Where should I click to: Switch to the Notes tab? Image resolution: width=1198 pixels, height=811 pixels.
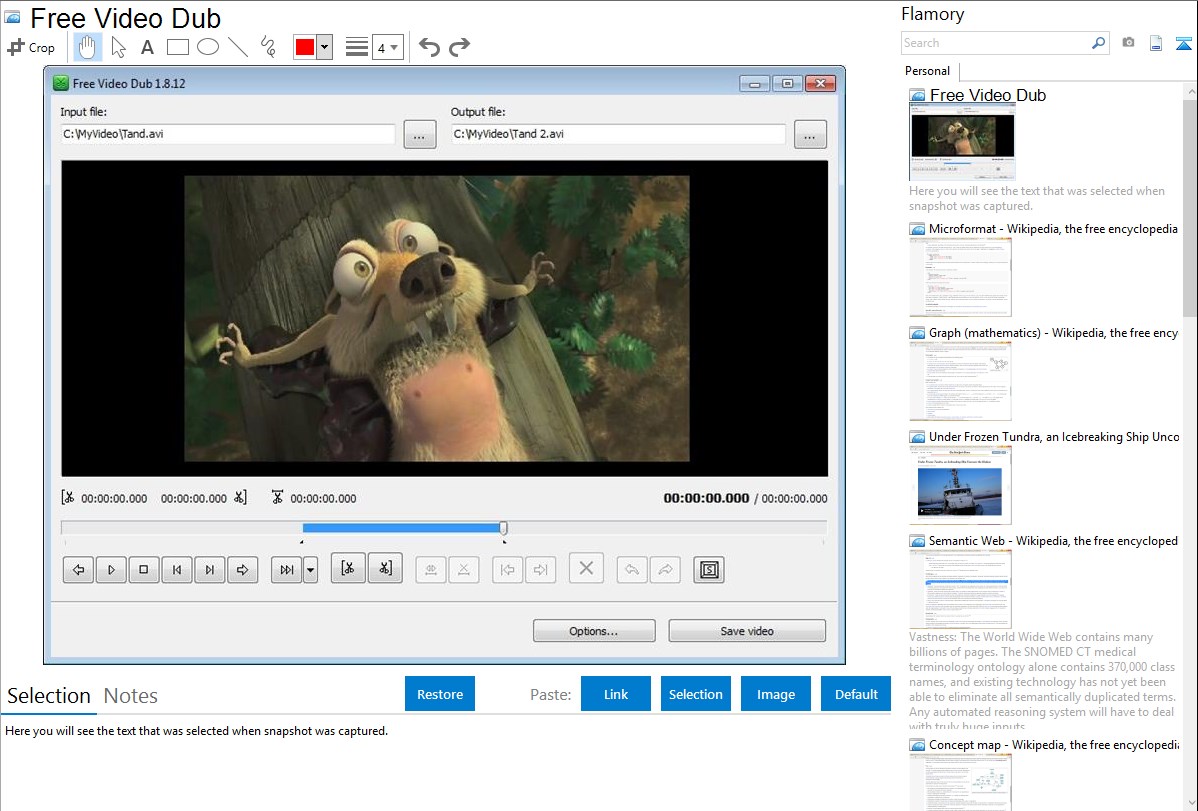(131, 696)
